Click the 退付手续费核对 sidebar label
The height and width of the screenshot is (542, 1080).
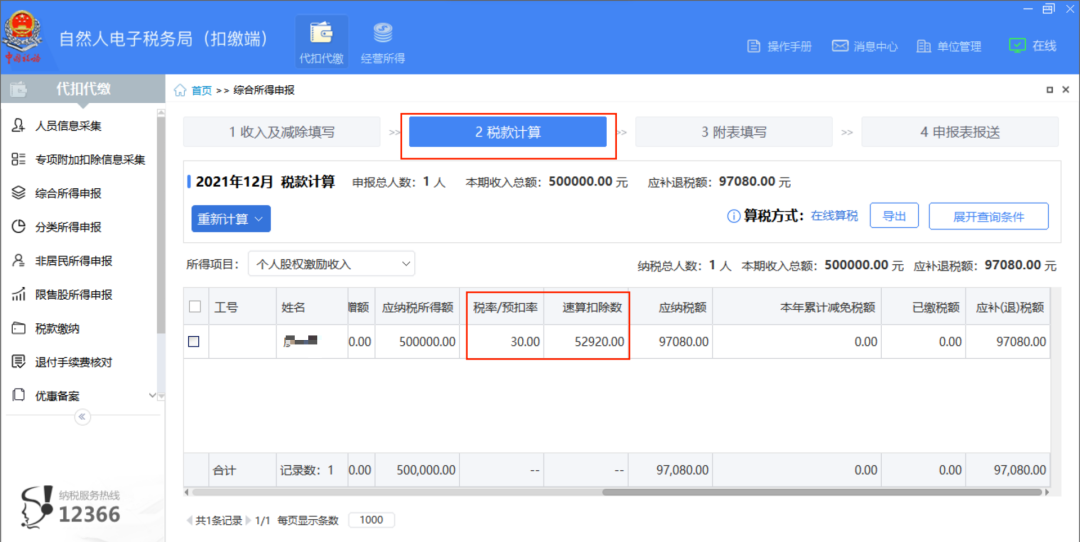point(74,362)
